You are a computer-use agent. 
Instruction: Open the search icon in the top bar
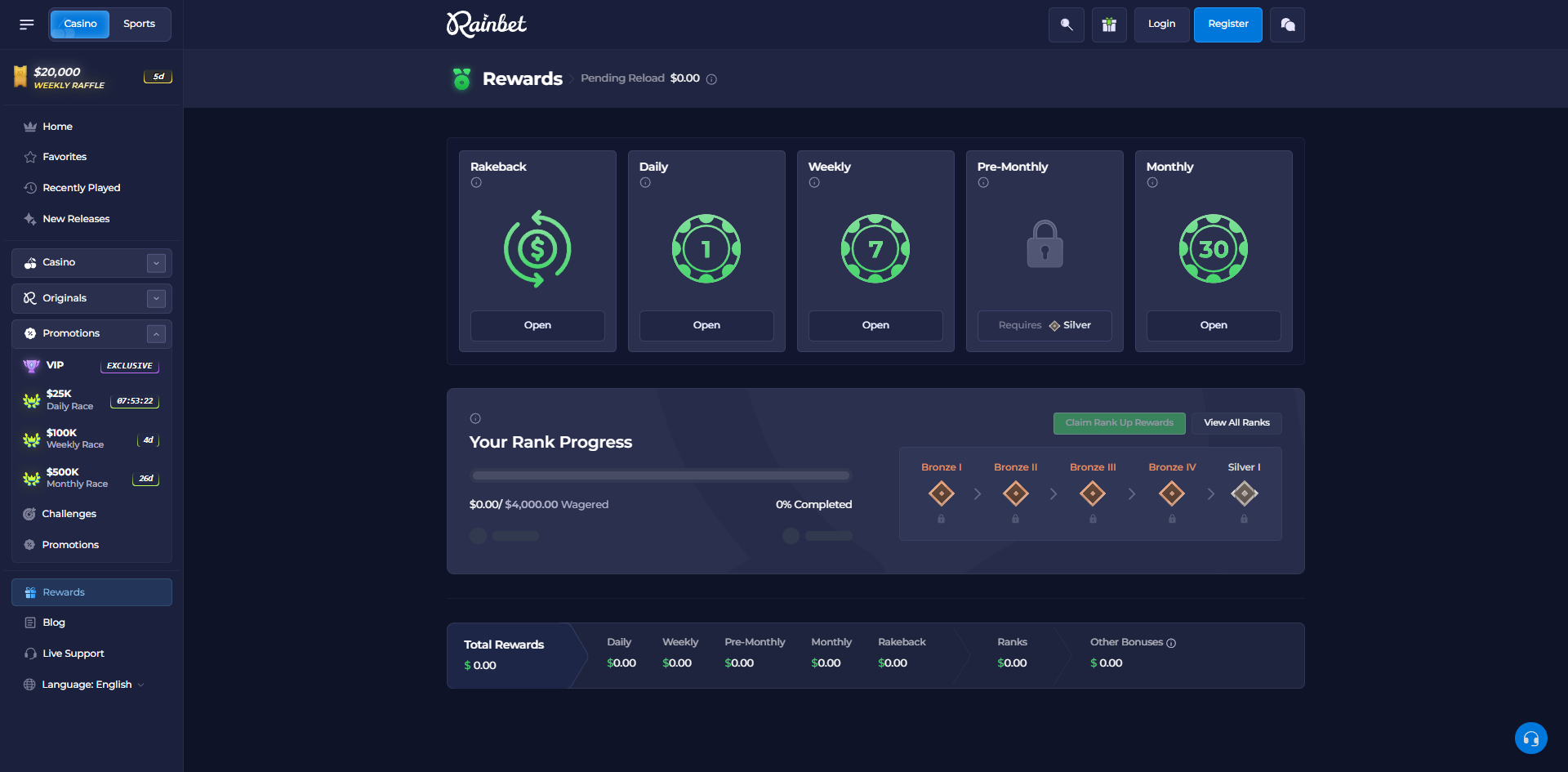pyautogui.click(x=1066, y=25)
